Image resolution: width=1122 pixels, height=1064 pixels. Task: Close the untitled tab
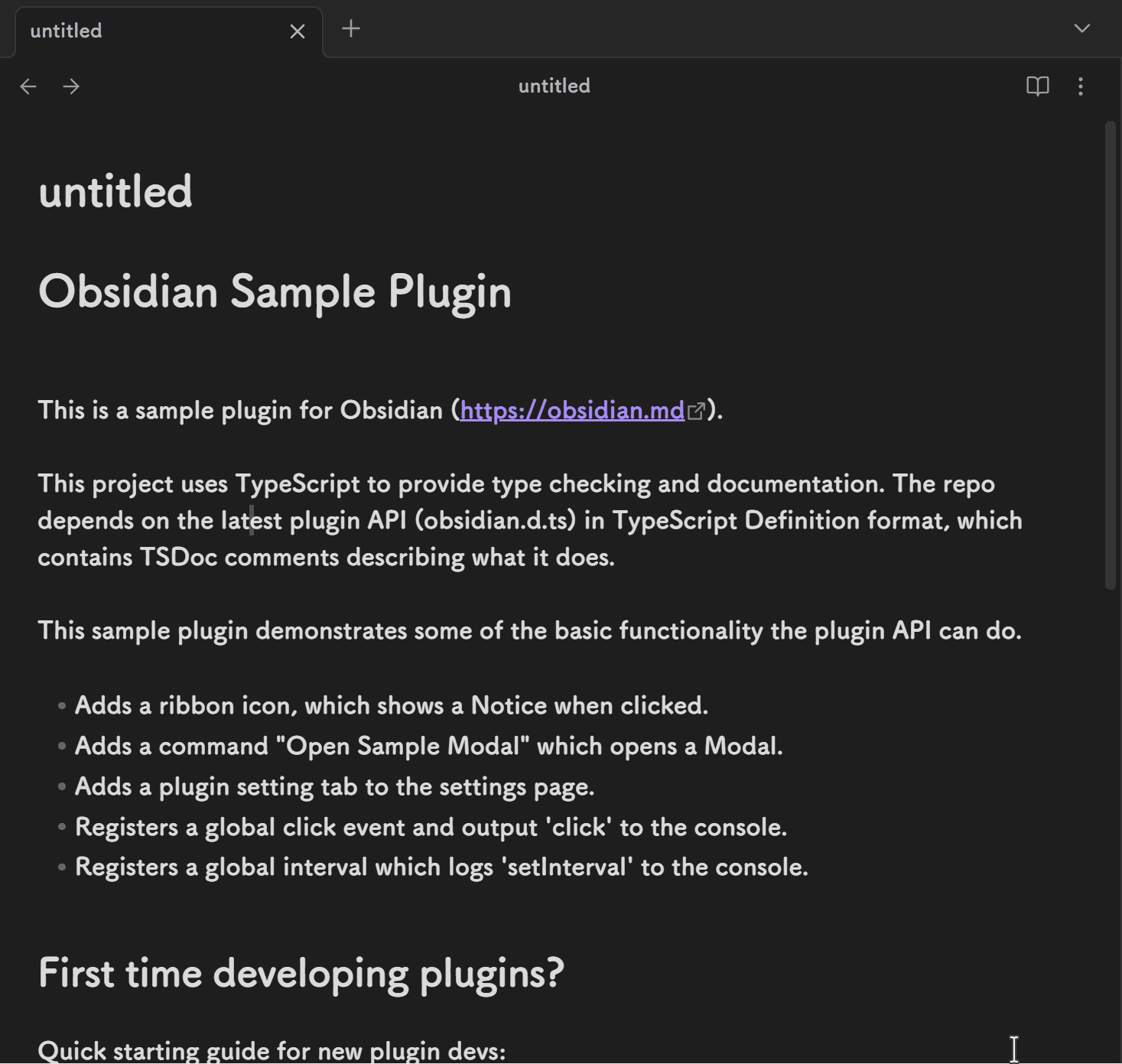tap(298, 31)
